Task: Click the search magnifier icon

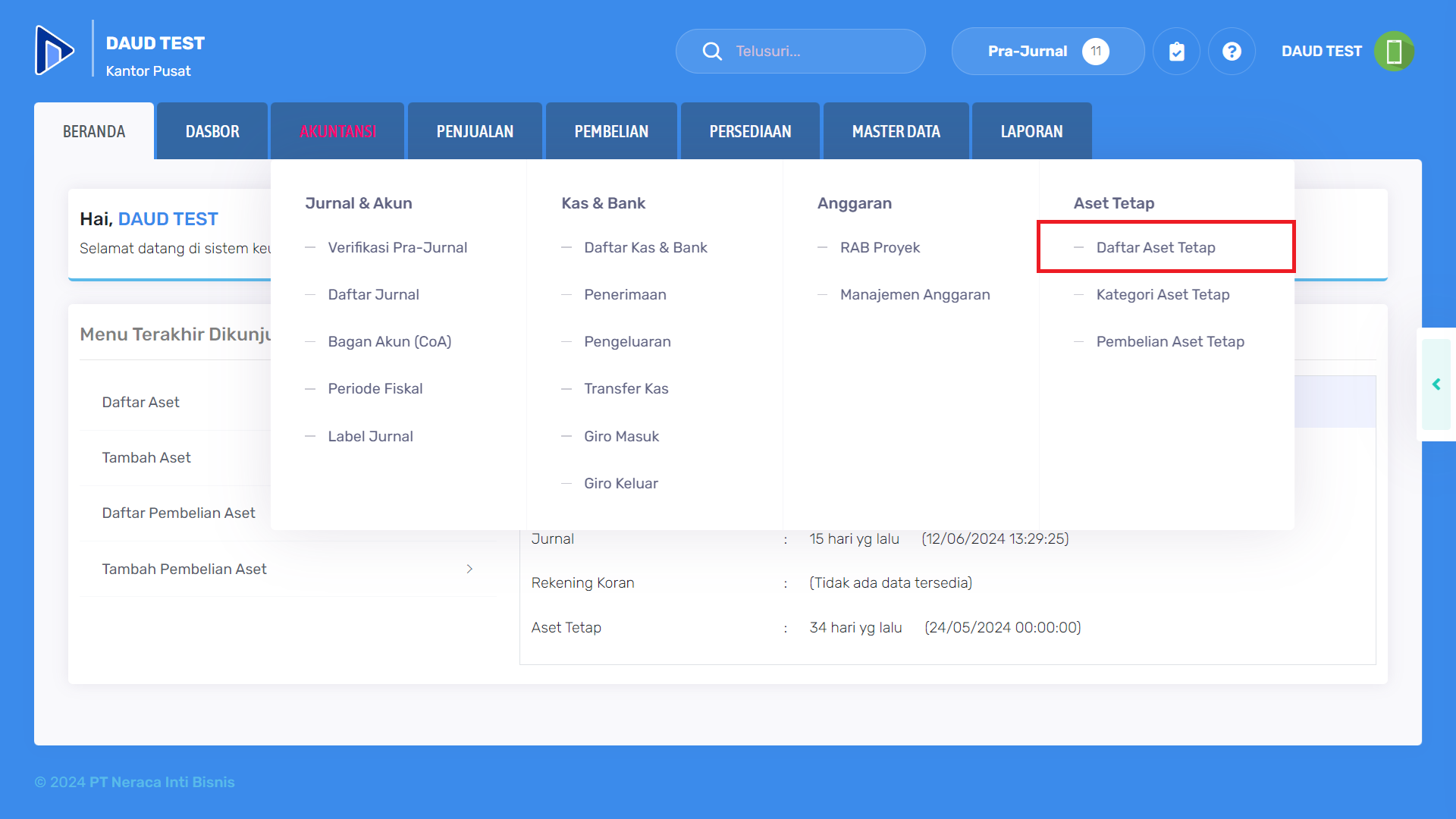Action: [x=712, y=51]
